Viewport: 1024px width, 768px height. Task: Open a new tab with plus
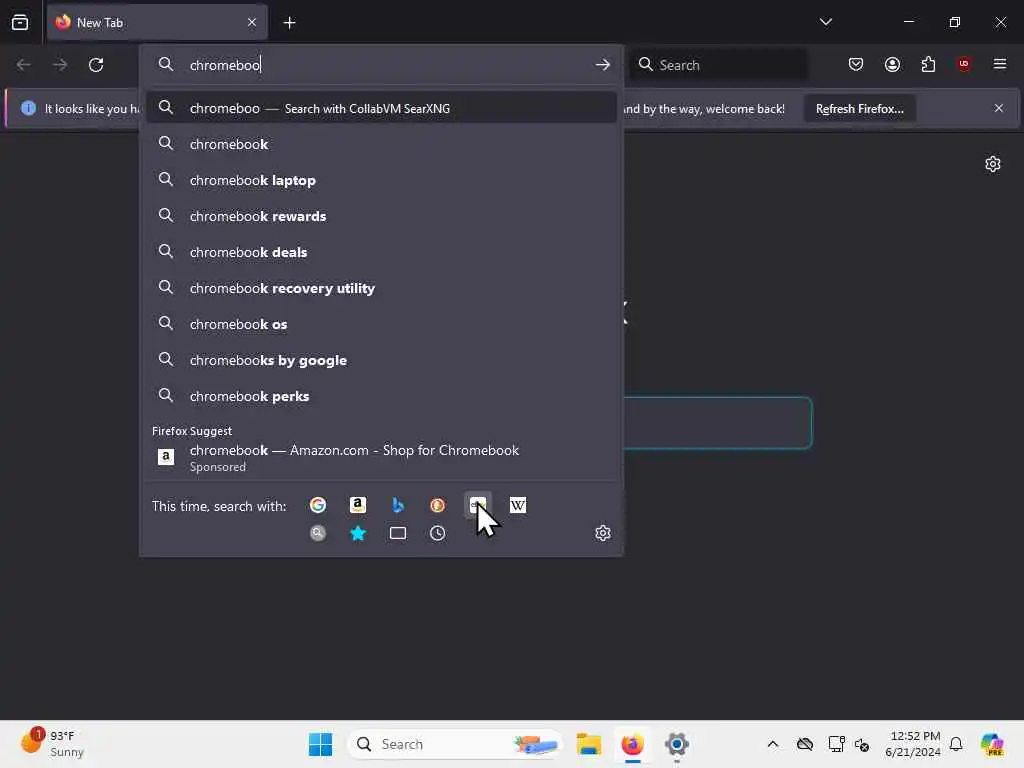(x=289, y=23)
